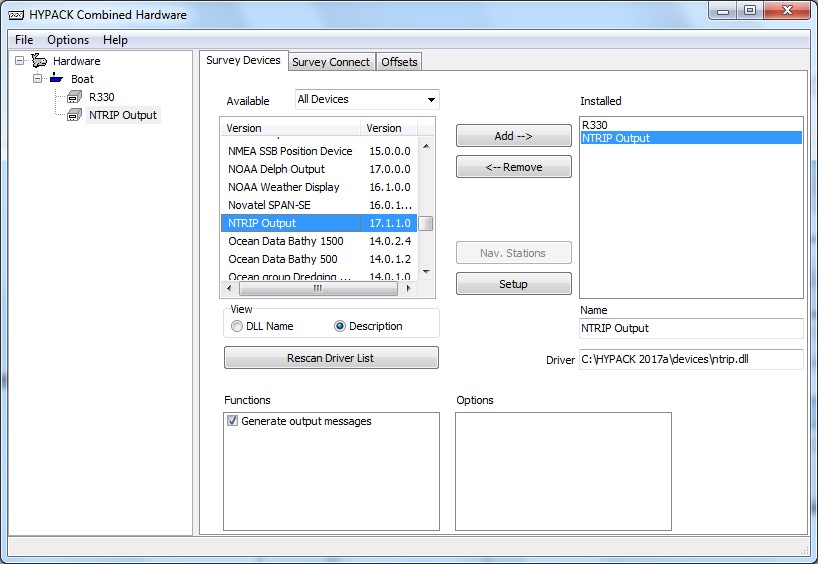Open the Options menu
The image size is (818, 564).
click(x=68, y=40)
